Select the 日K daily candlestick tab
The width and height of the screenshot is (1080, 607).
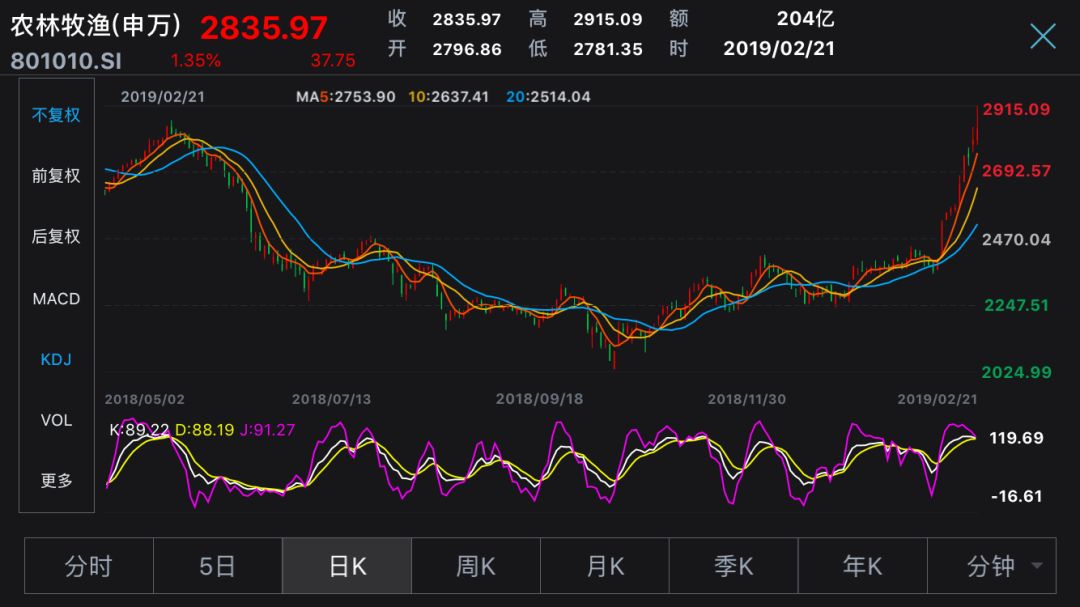346,566
